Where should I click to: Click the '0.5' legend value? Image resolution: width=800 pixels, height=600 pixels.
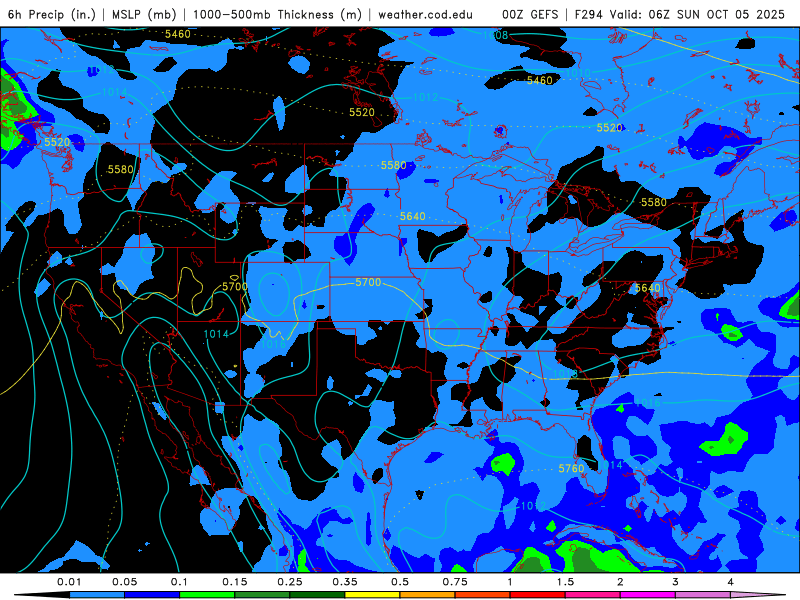[400, 582]
